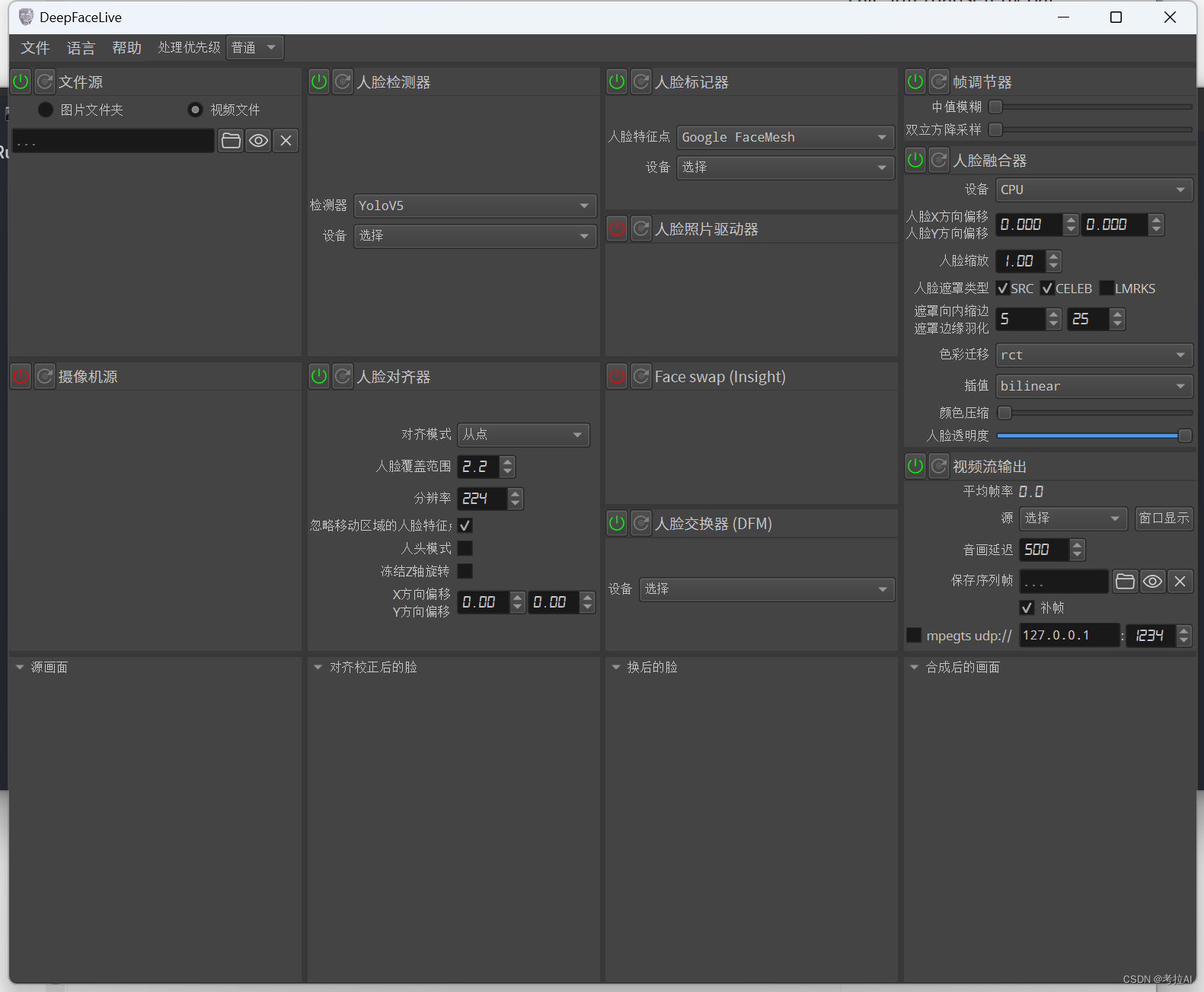Clear the 保存序列帧 path
Image resolution: width=1204 pixels, height=992 pixels.
click(1180, 581)
